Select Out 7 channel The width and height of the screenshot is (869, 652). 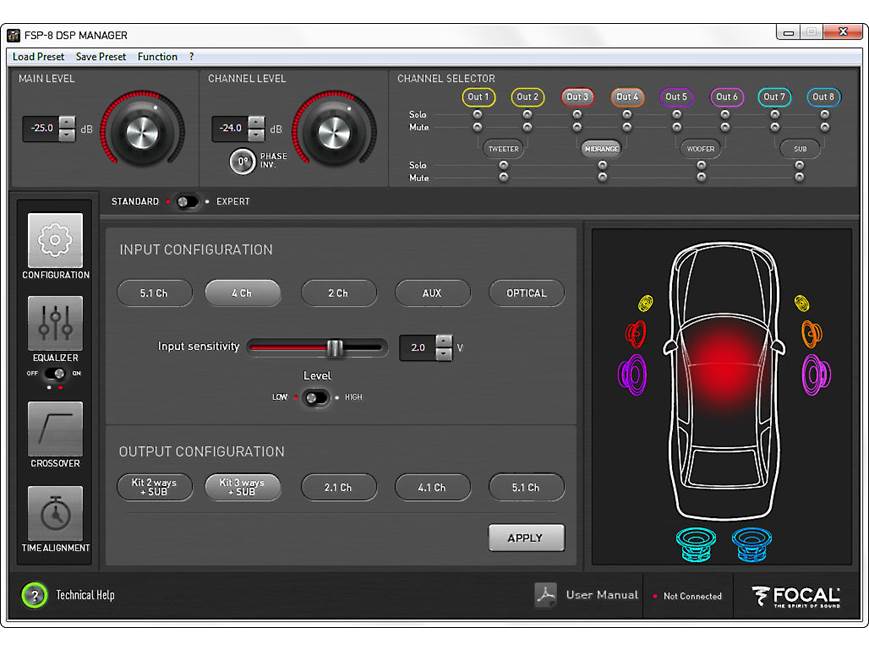774,97
